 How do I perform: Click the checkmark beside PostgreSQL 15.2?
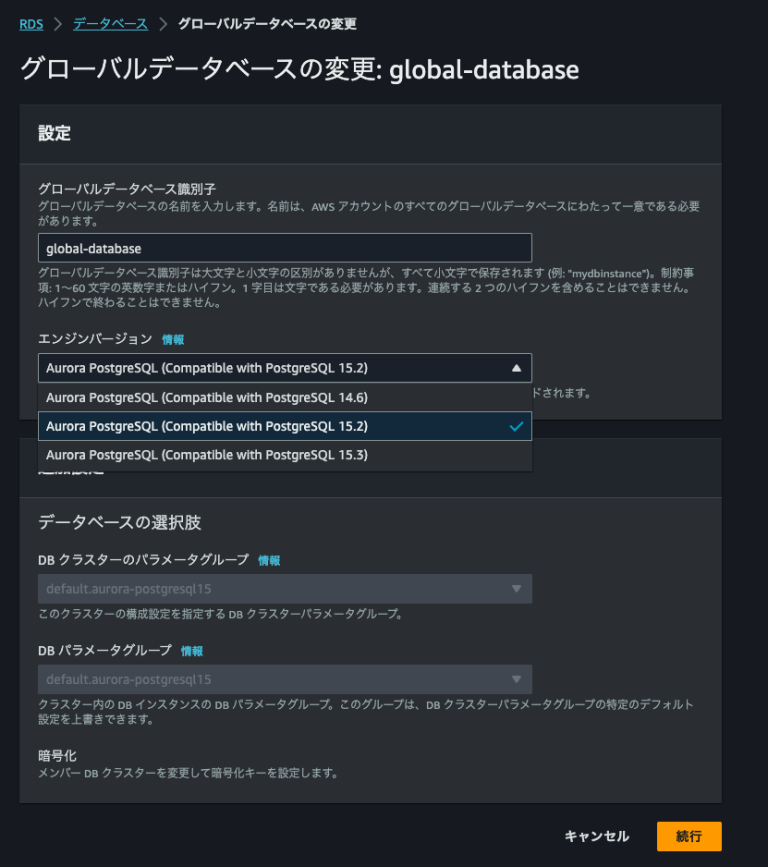point(517,426)
